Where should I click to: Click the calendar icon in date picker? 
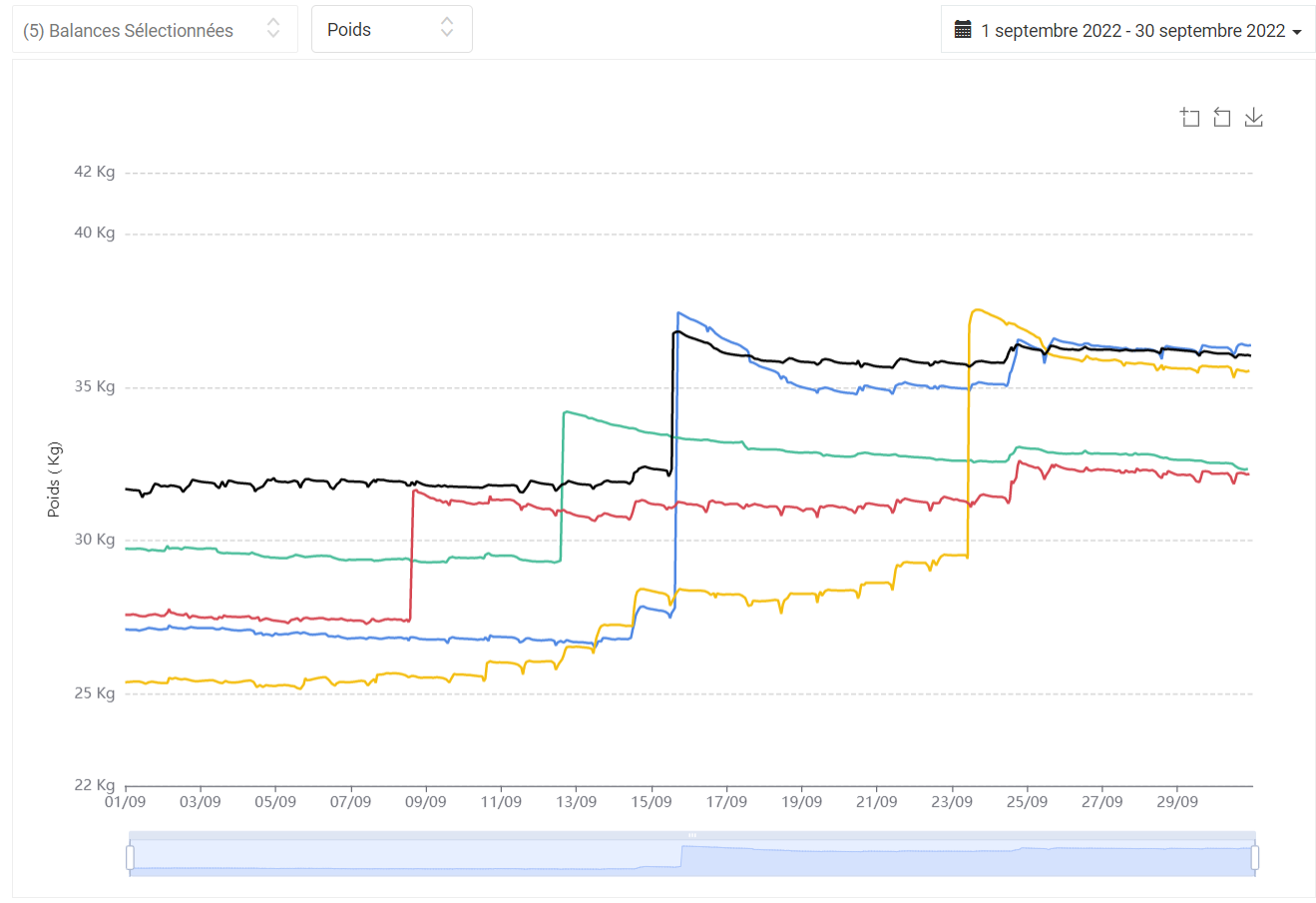963,30
